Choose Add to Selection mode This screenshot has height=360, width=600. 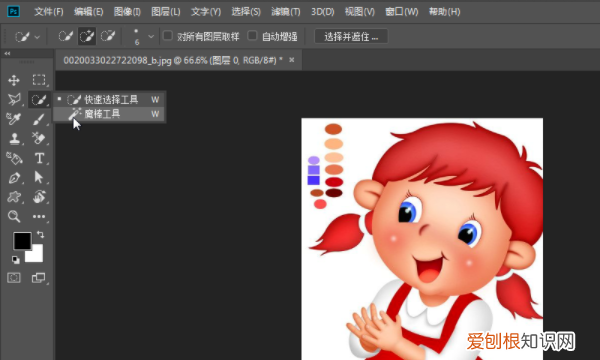(87, 36)
